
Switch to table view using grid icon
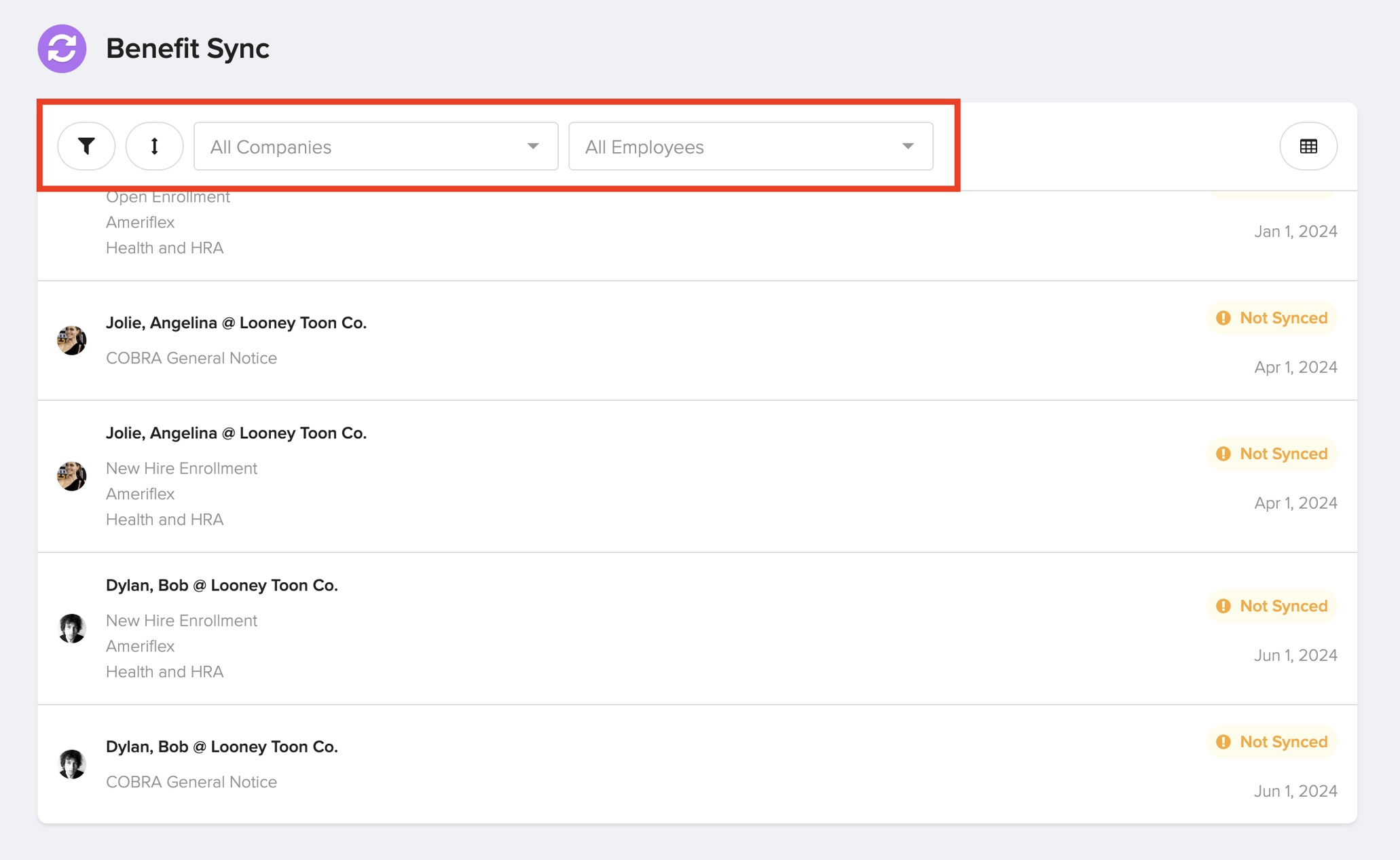(1308, 146)
